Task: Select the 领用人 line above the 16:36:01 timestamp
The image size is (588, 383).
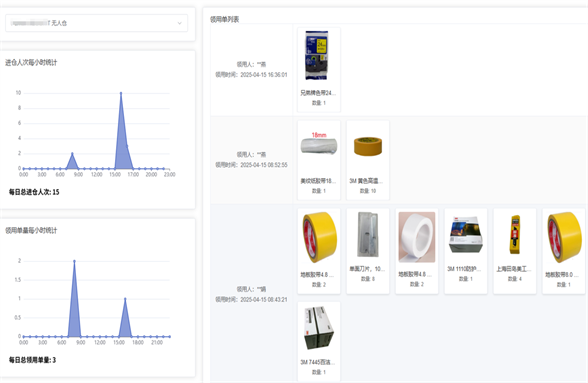Action: [x=251, y=64]
